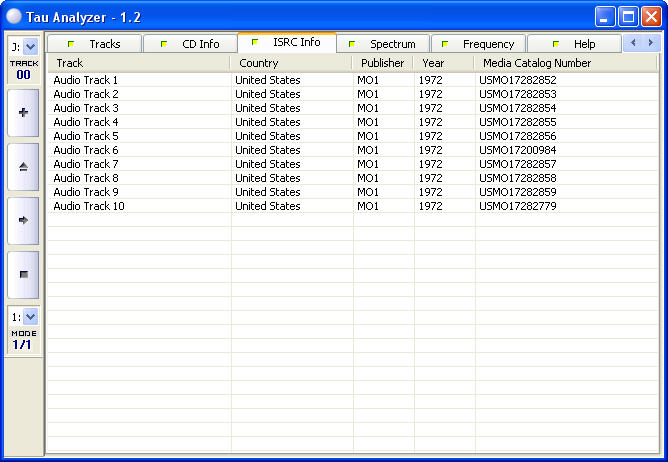Select row Audio Track 7
This screenshot has height=462, width=668.
pos(353,164)
